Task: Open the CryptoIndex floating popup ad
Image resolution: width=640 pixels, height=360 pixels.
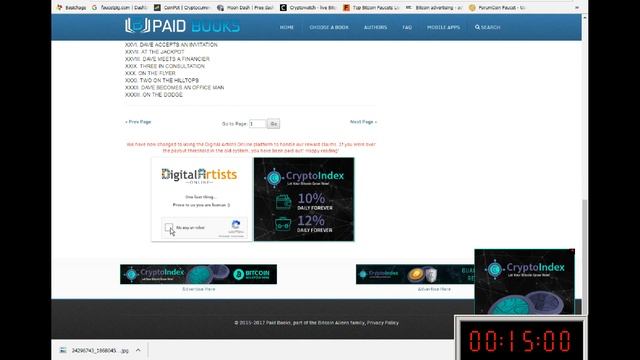Action: (x=524, y=282)
